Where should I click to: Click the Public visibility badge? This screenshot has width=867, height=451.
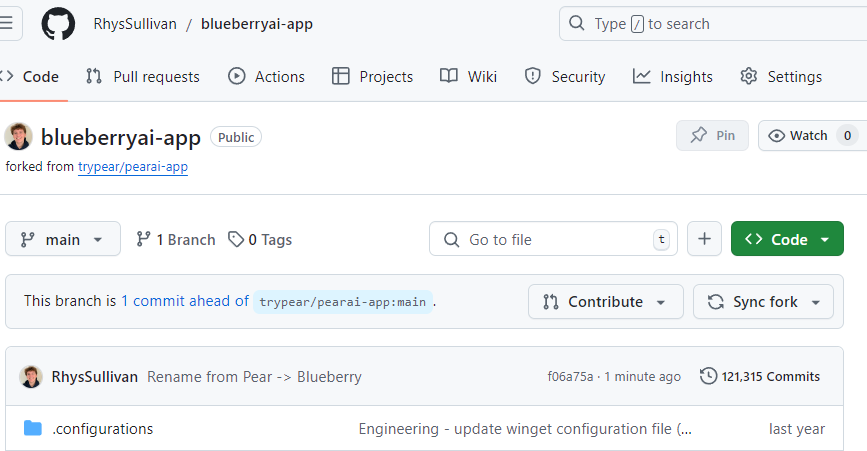(x=236, y=137)
